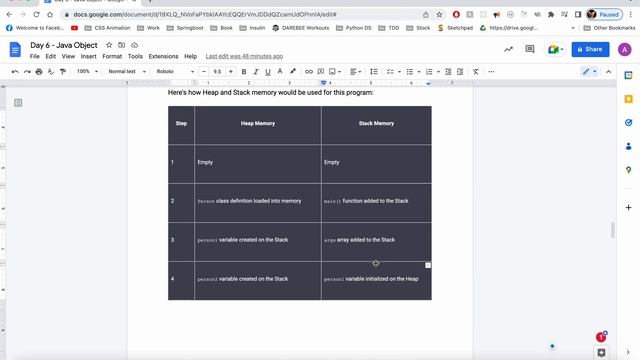Open the Normal text style dropdown
The image size is (640, 360).
[127, 71]
